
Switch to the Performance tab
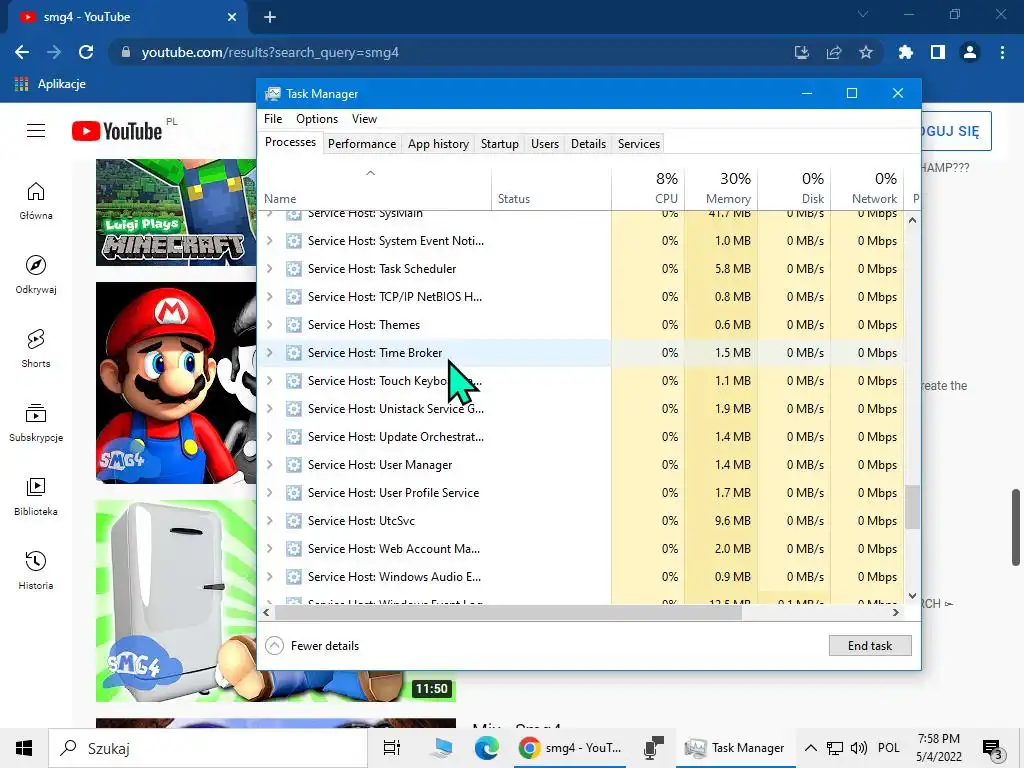[x=362, y=144]
